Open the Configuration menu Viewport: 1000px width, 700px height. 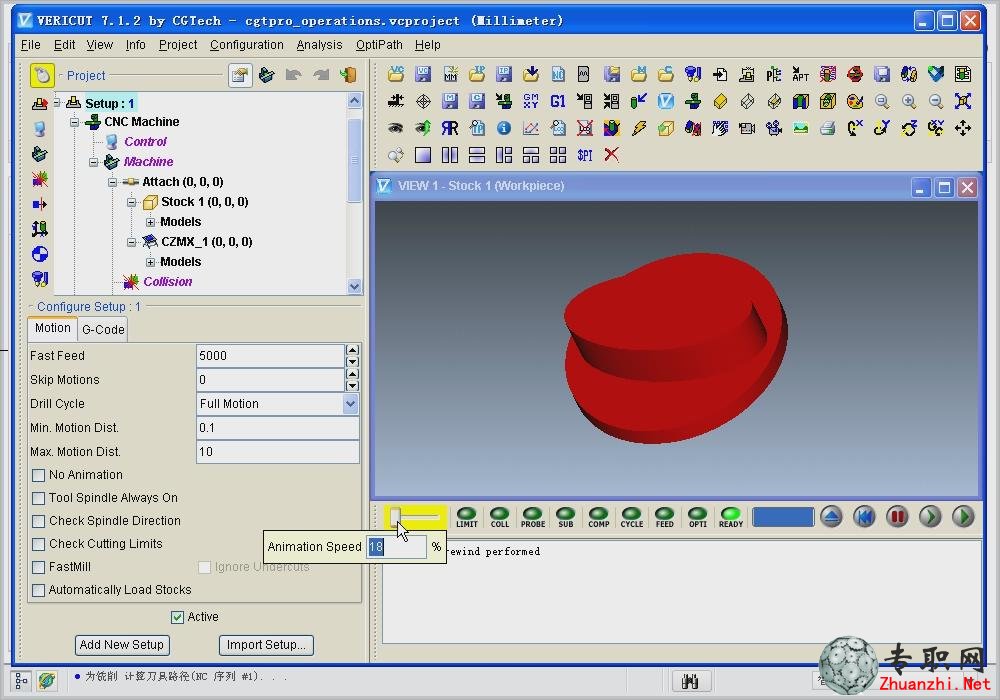click(247, 45)
